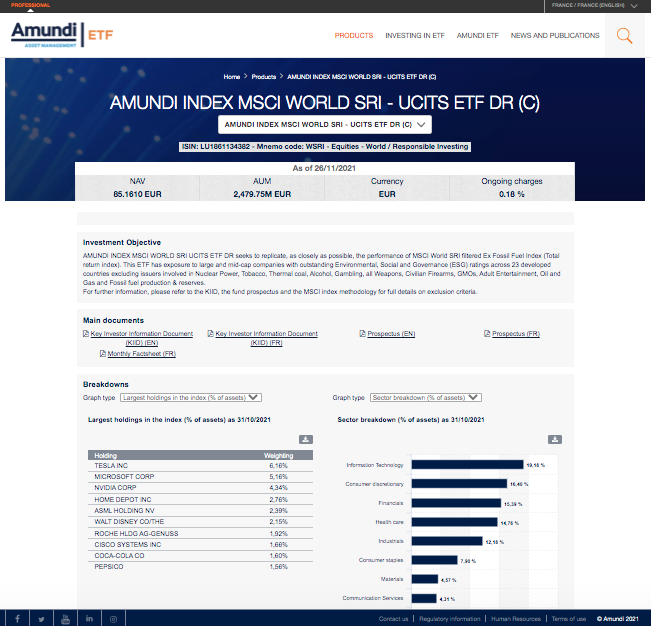This screenshot has width=651, height=626.
Task: Open Largest holdings graph type dropdown
Action: 191,397
